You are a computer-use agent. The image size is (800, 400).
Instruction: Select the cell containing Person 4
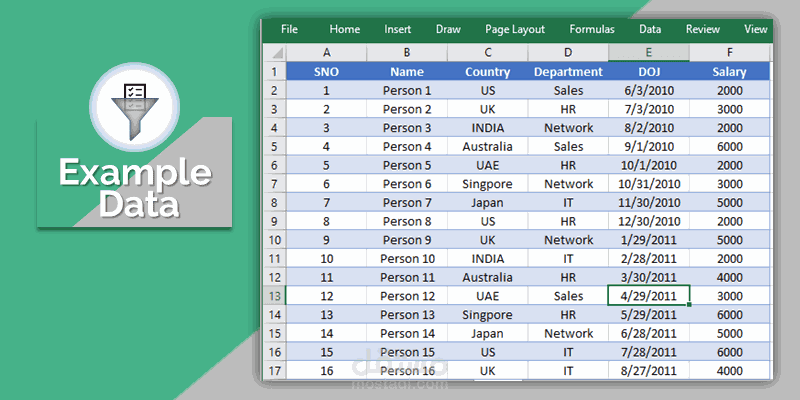(x=407, y=147)
